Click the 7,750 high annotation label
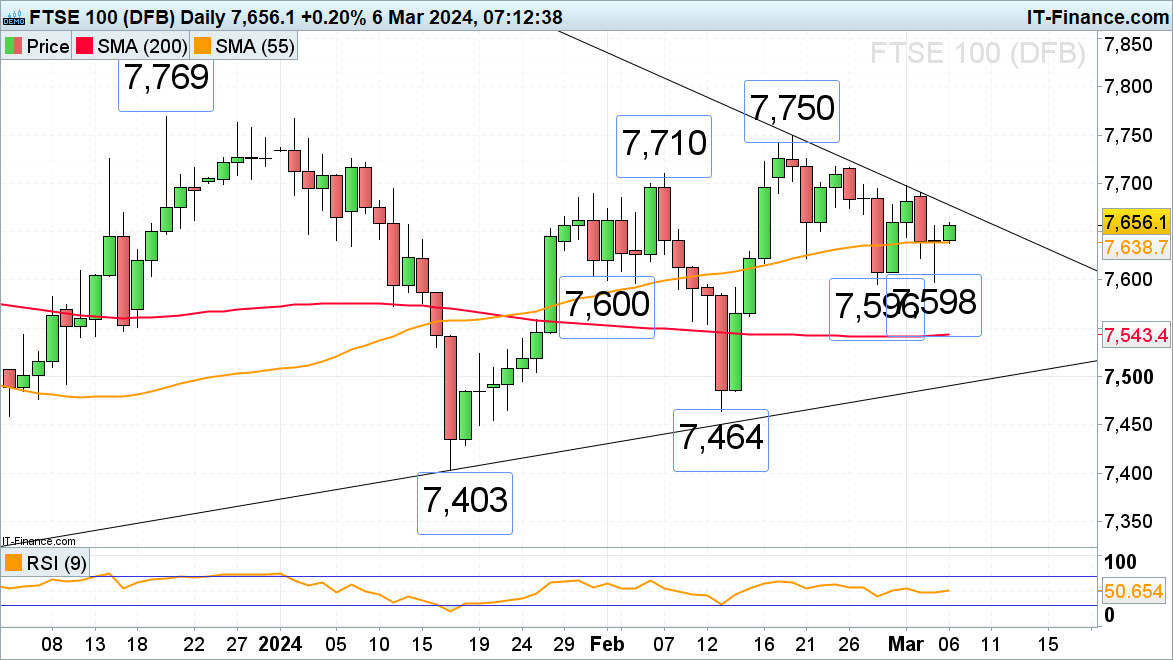1173x660 pixels. coord(792,110)
